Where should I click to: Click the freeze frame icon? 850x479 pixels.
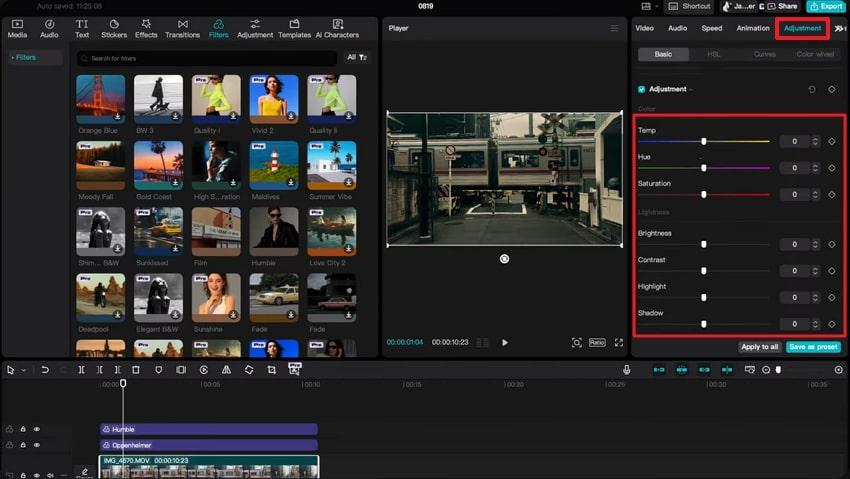(181, 370)
